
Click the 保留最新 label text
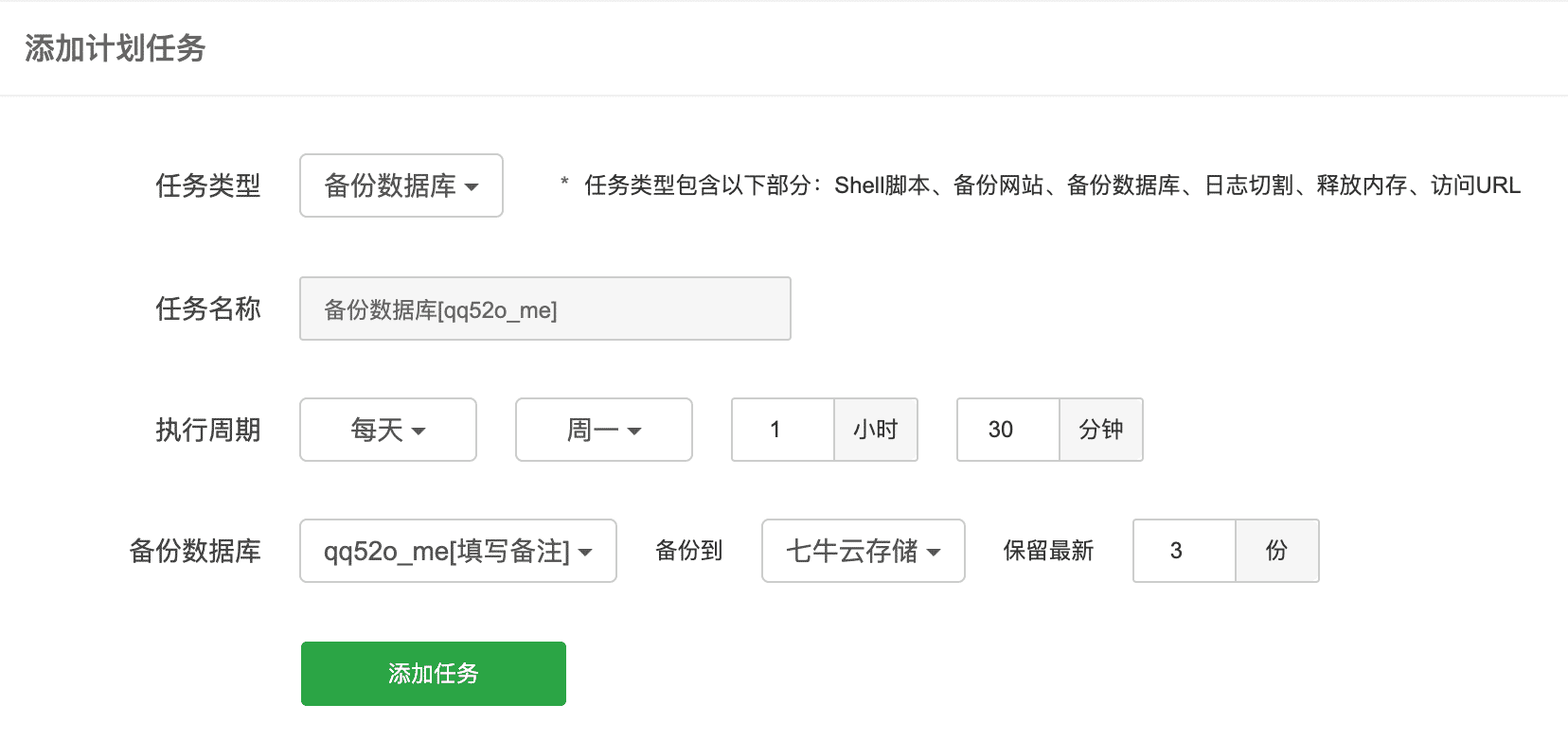tap(1049, 551)
